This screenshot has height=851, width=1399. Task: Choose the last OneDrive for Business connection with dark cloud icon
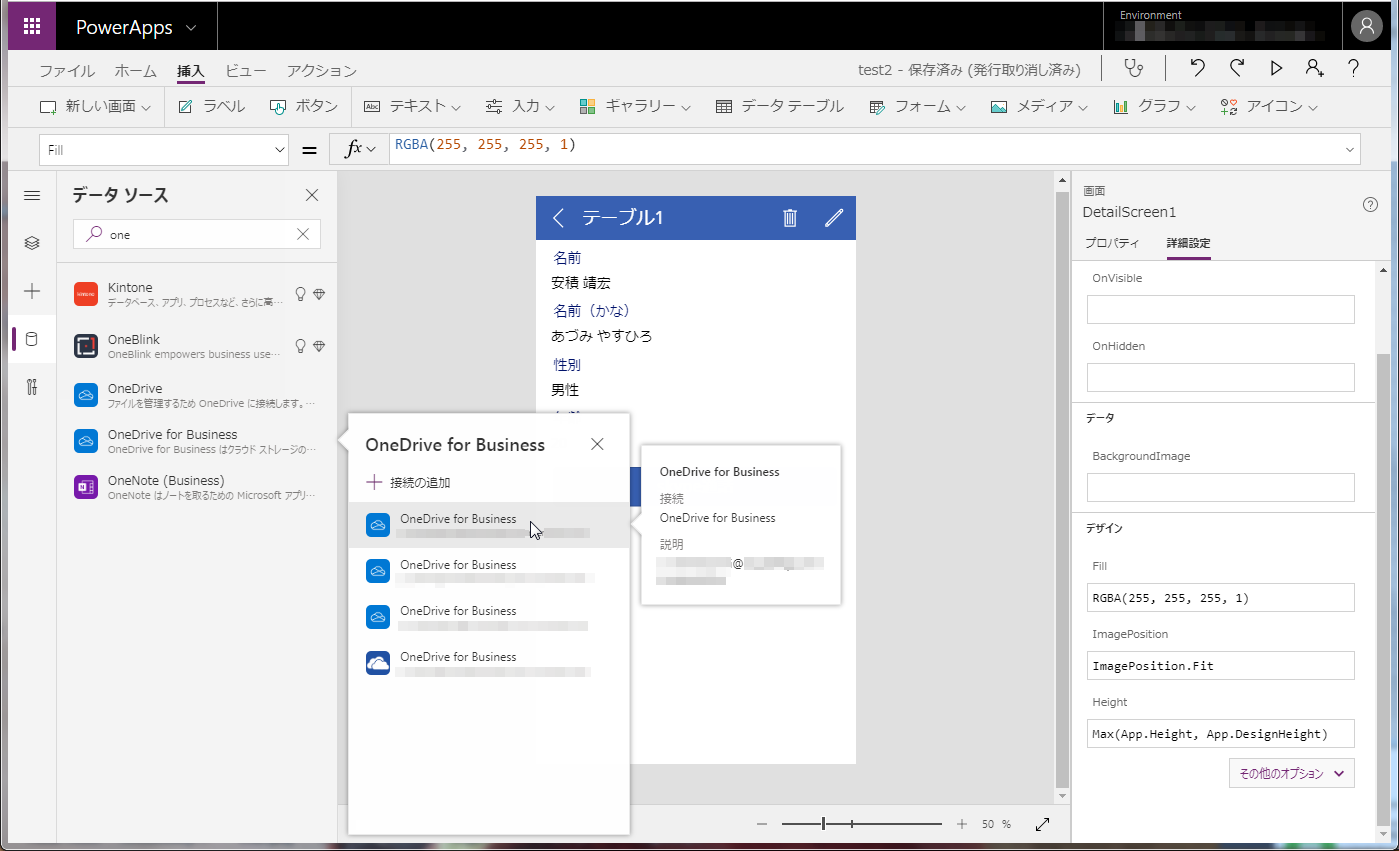488,663
